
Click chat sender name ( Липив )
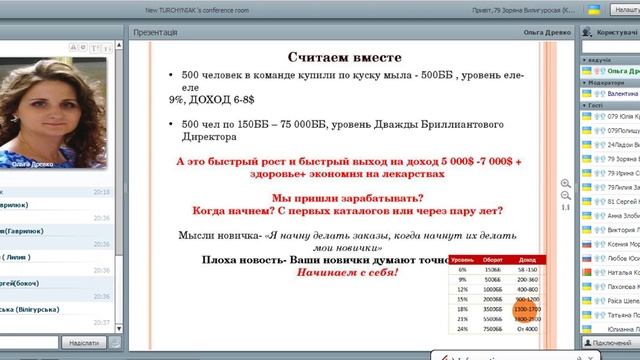point(16,257)
